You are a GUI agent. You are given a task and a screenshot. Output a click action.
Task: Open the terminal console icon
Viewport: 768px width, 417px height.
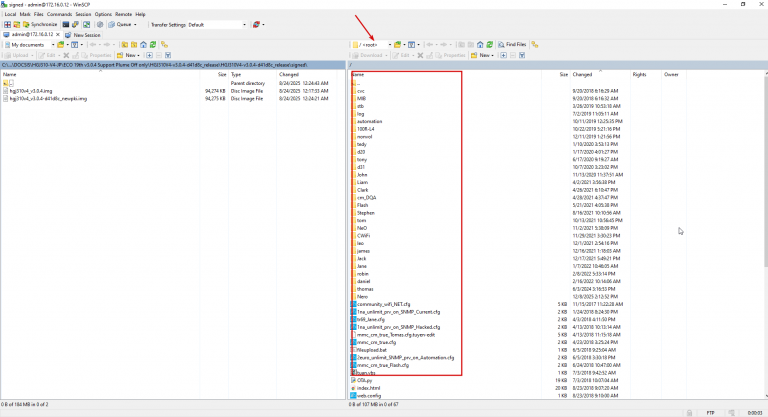(66, 25)
